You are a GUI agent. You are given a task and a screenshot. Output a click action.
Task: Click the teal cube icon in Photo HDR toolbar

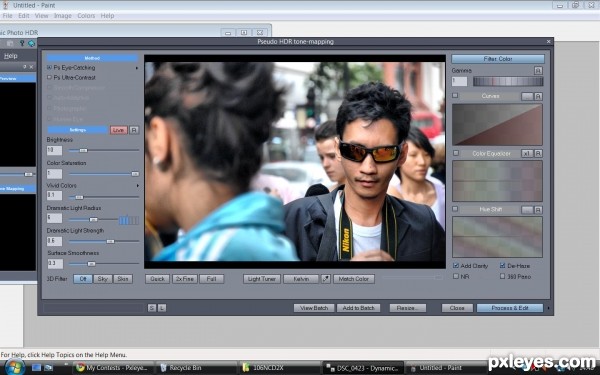[x=31, y=43]
